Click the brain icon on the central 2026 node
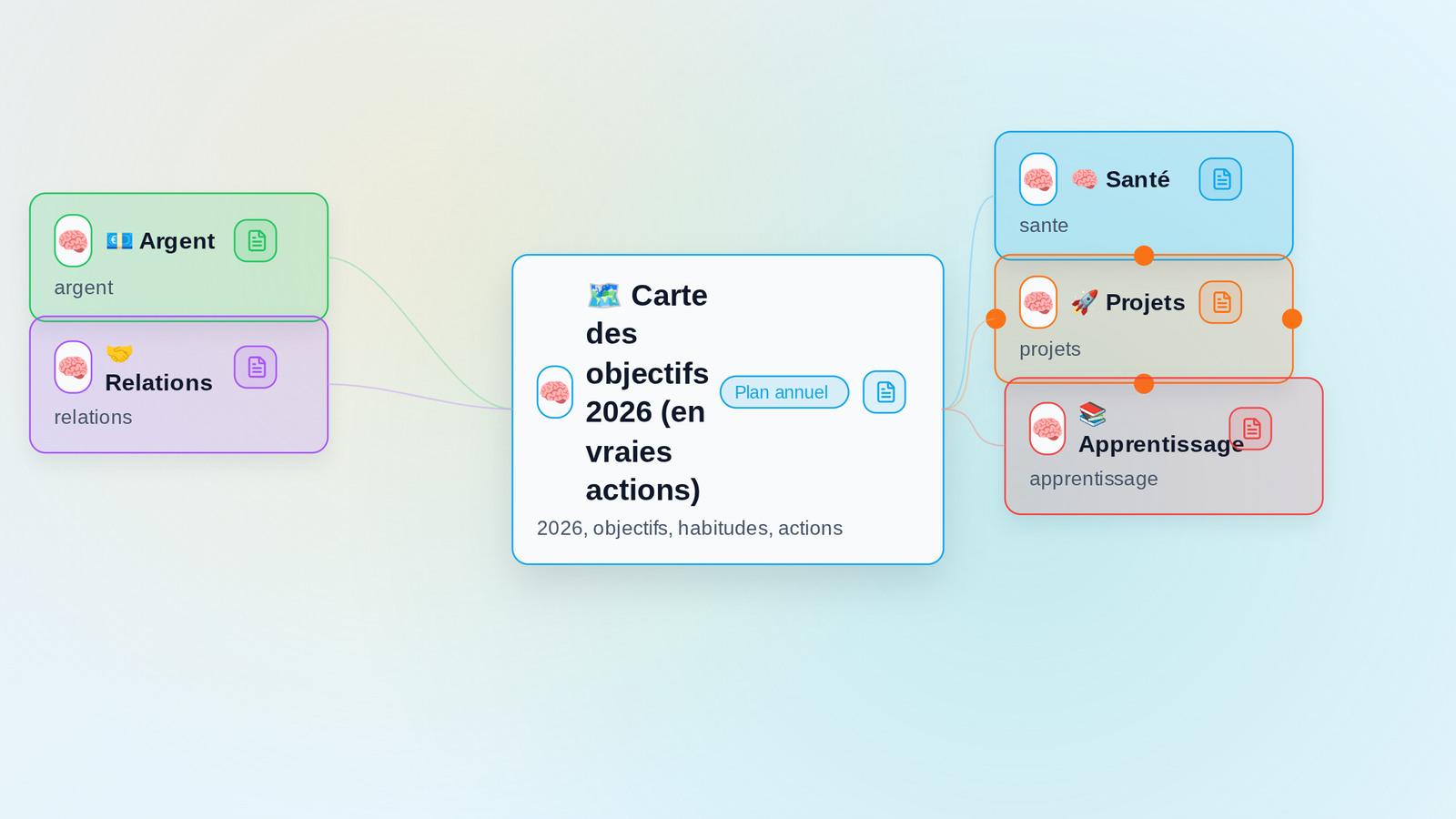 tap(554, 391)
